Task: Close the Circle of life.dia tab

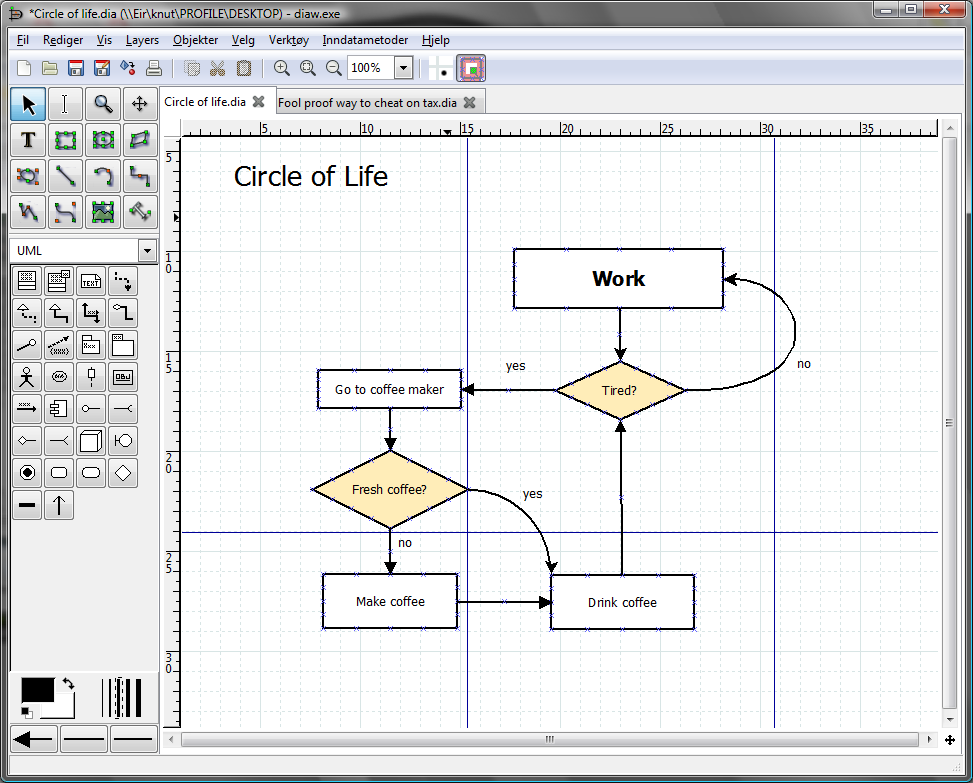Action: click(x=259, y=102)
